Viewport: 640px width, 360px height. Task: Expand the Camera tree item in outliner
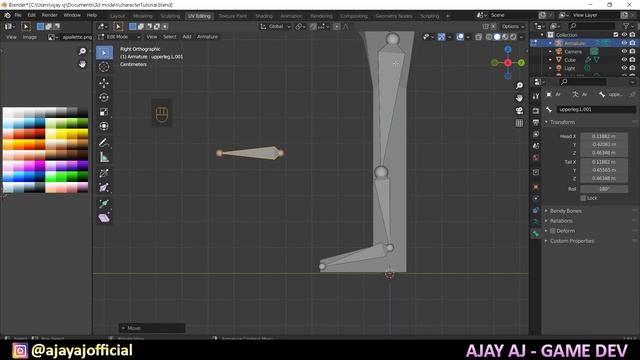click(x=550, y=51)
